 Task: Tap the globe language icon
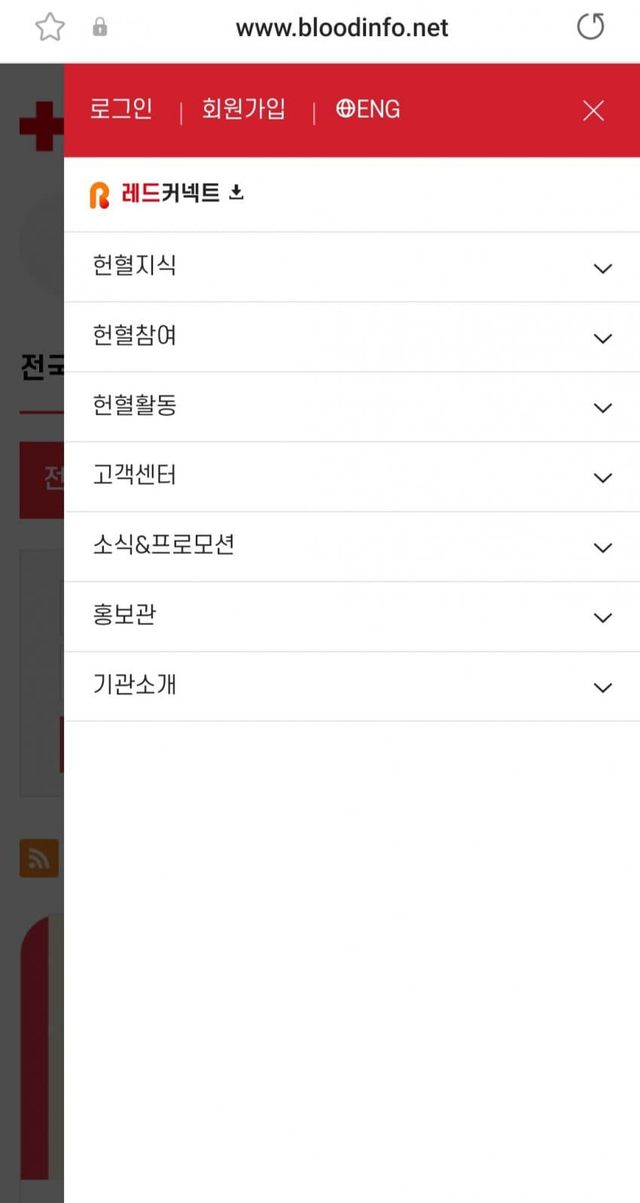(x=345, y=110)
